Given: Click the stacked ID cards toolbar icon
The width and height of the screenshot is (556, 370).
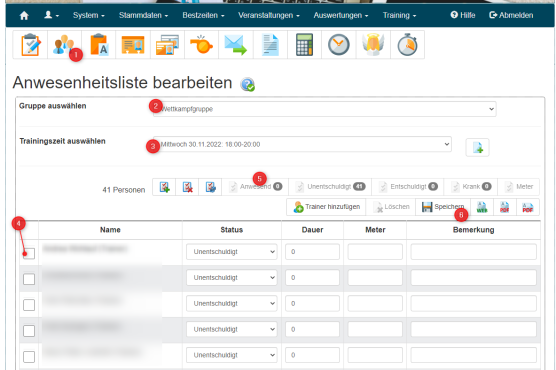Looking at the screenshot, I should (167, 45).
